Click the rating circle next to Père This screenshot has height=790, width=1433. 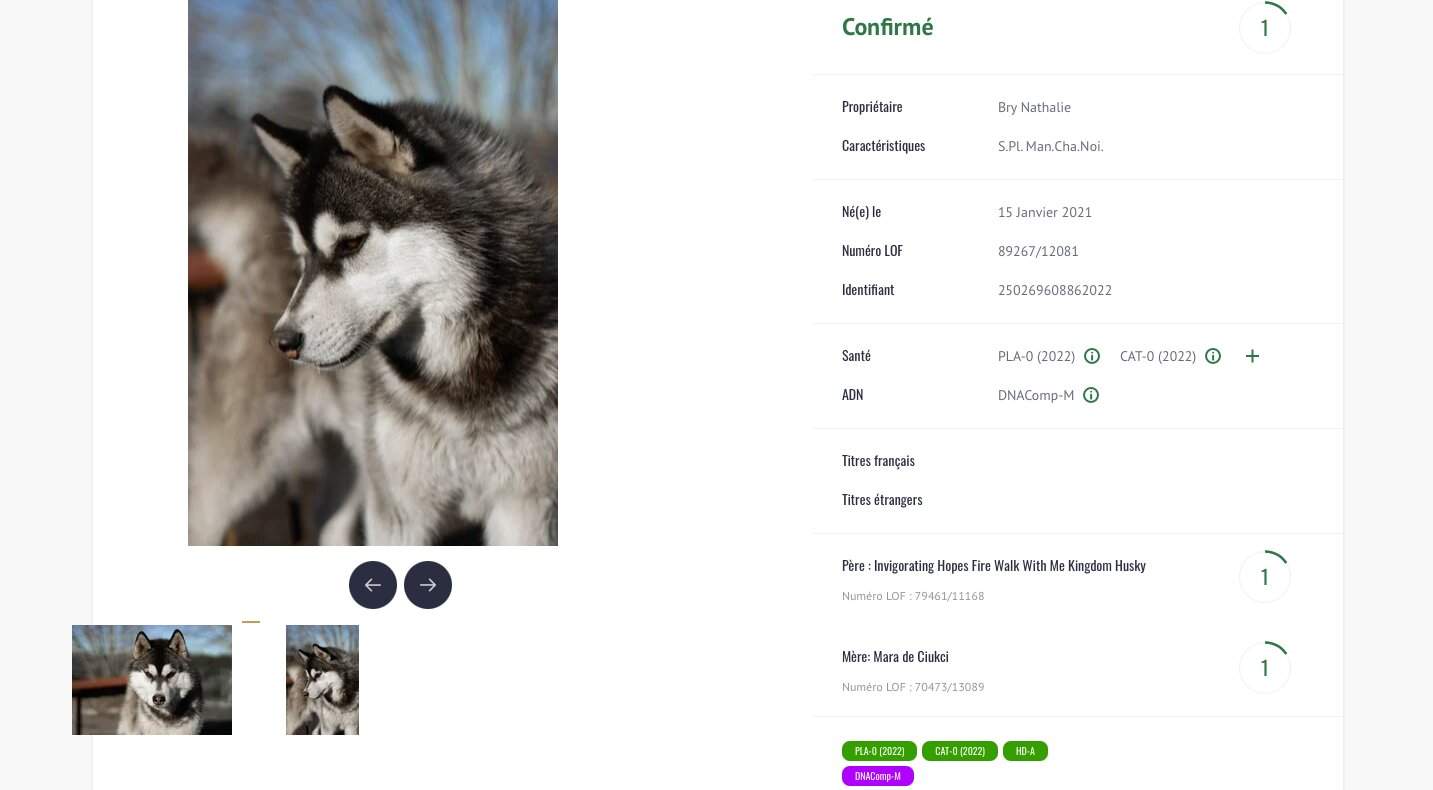tap(1265, 577)
